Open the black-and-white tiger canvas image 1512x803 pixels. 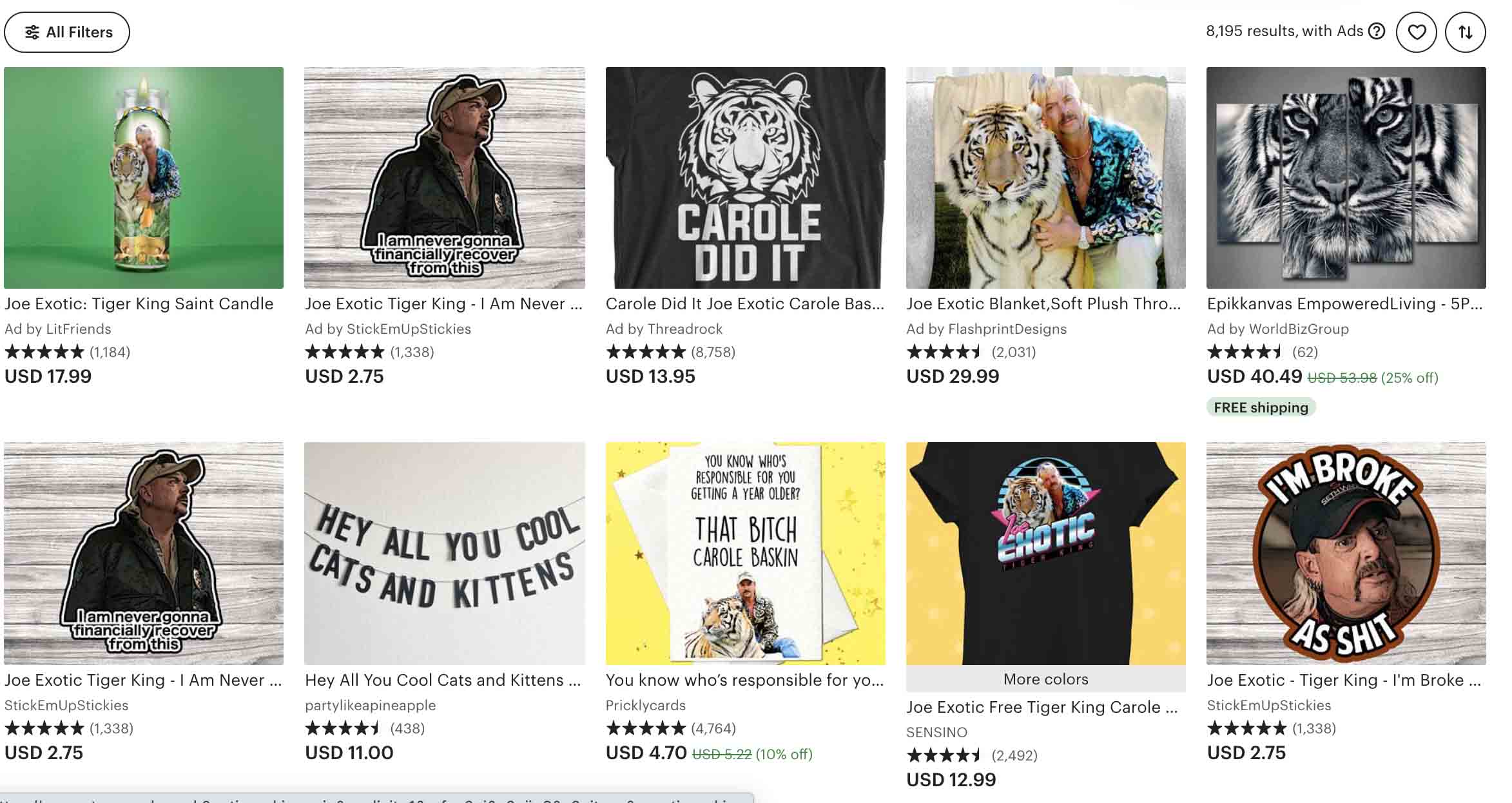pos(1346,178)
